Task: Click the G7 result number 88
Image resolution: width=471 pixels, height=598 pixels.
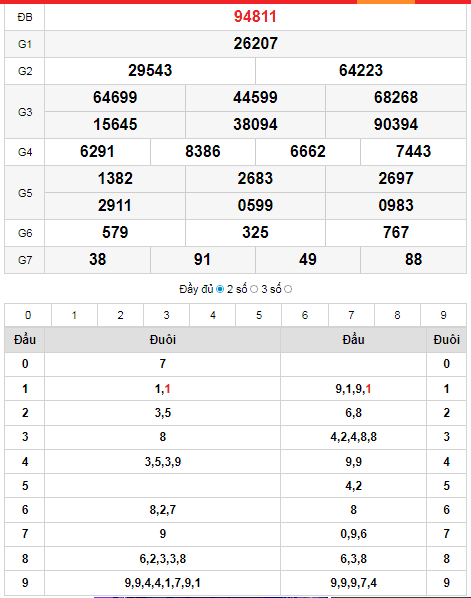Action: point(413,260)
